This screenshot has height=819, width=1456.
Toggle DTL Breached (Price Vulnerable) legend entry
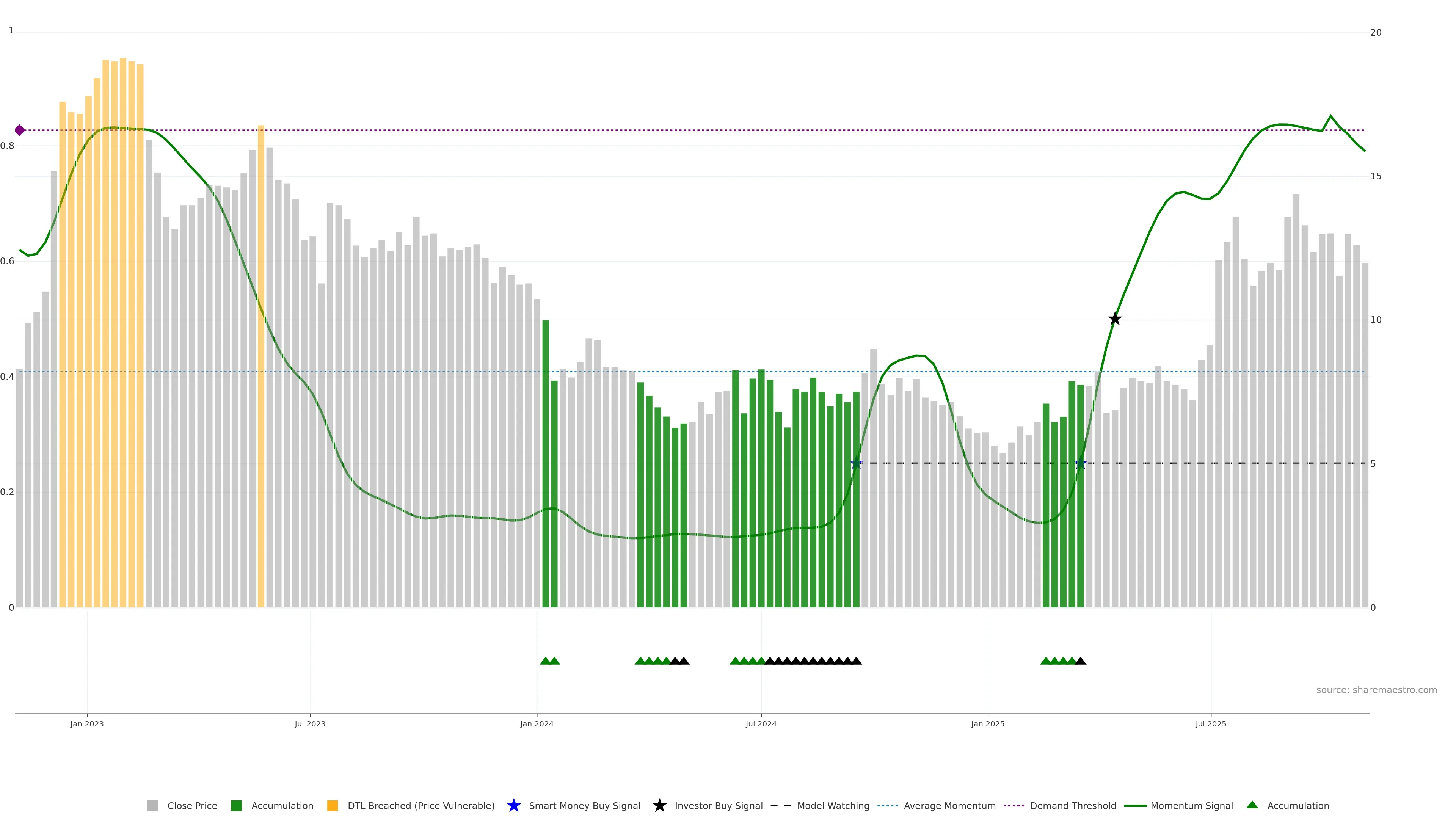click(420, 805)
